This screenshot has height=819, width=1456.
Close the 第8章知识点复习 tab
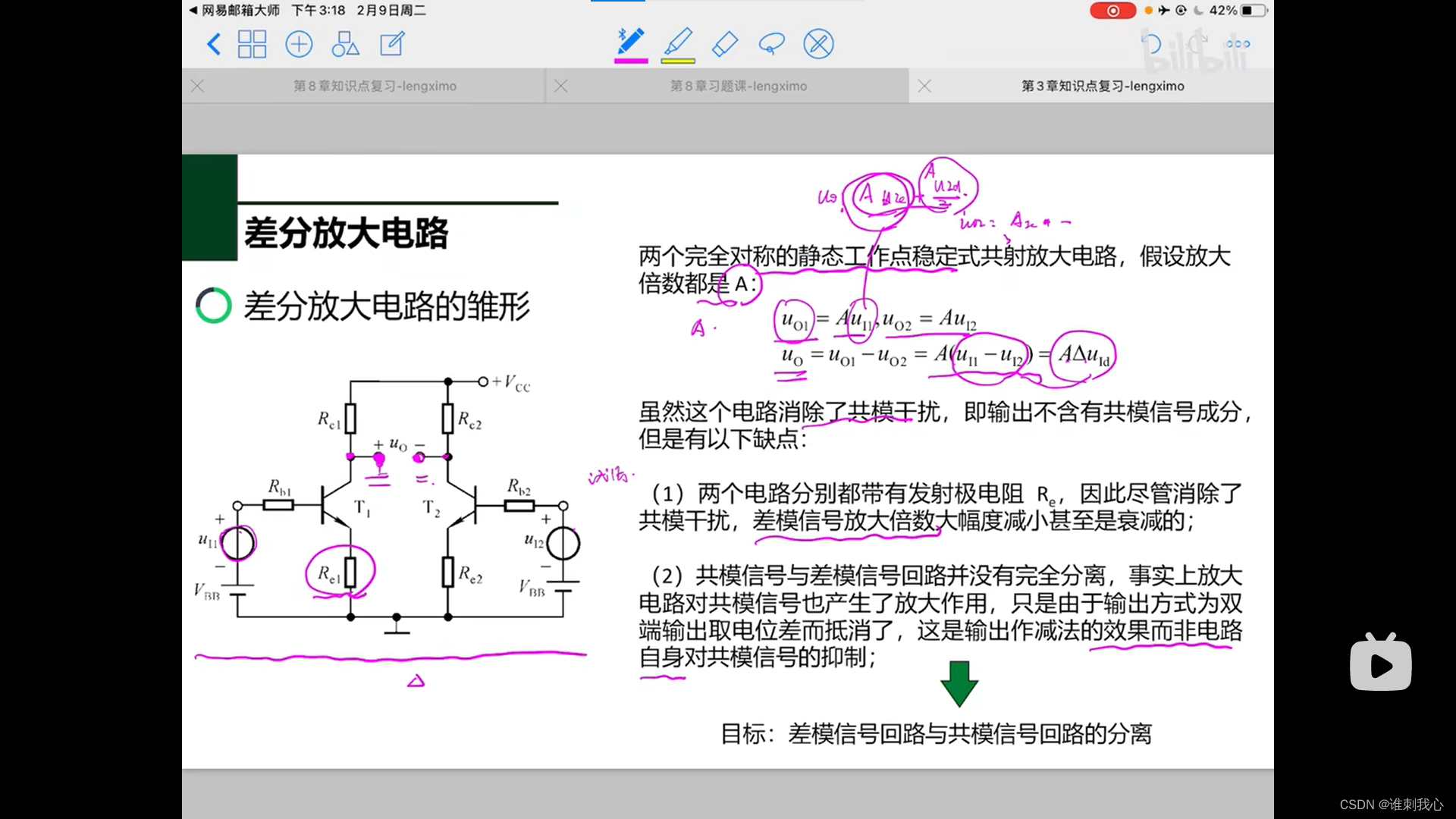coord(198,86)
